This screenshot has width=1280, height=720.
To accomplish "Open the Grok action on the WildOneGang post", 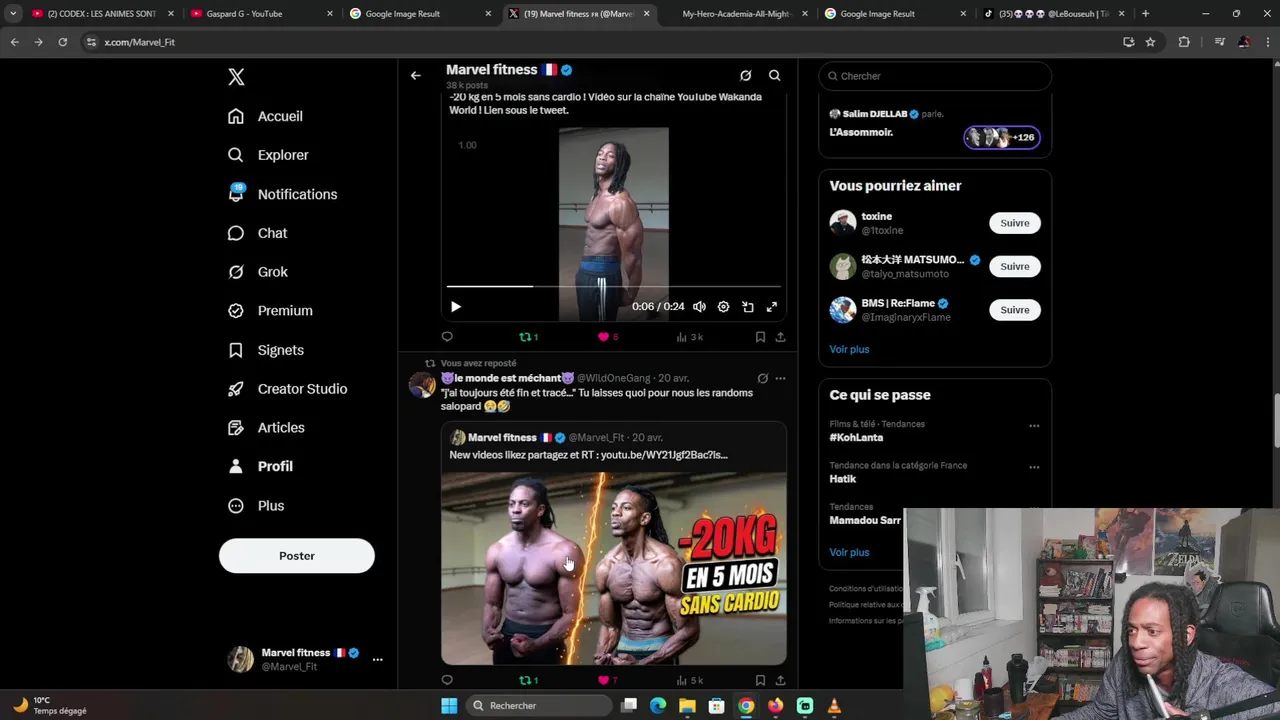I will click(762, 378).
